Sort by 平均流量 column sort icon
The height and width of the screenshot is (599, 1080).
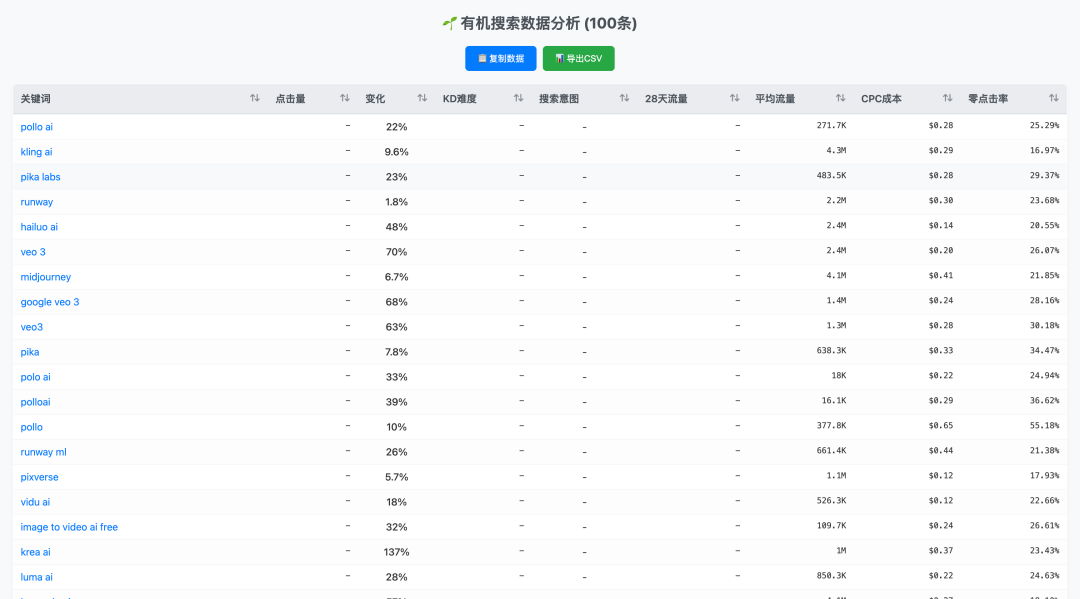click(x=840, y=98)
